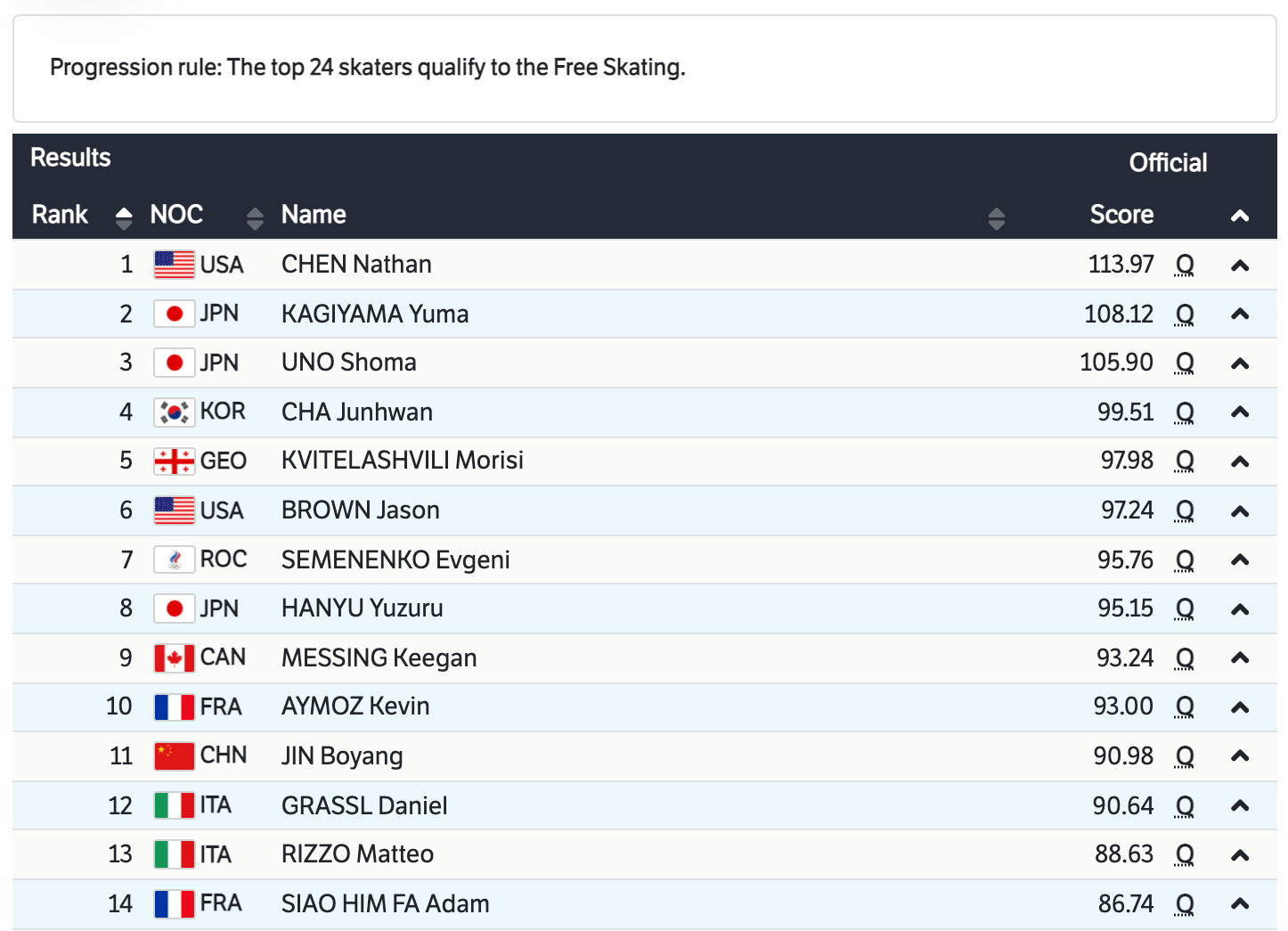Click the China flag icon
Screen dimensions: 1288x931
click(x=174, y=756)
